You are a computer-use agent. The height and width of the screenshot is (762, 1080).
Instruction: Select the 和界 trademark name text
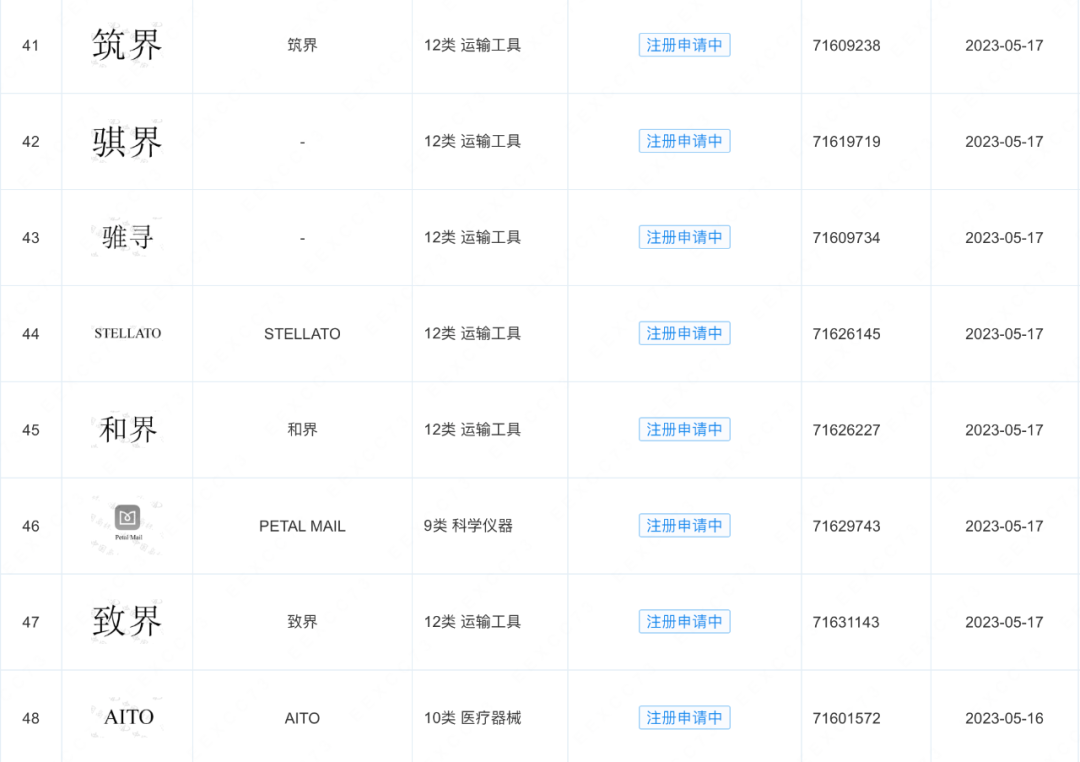click(x=302, y=430)
